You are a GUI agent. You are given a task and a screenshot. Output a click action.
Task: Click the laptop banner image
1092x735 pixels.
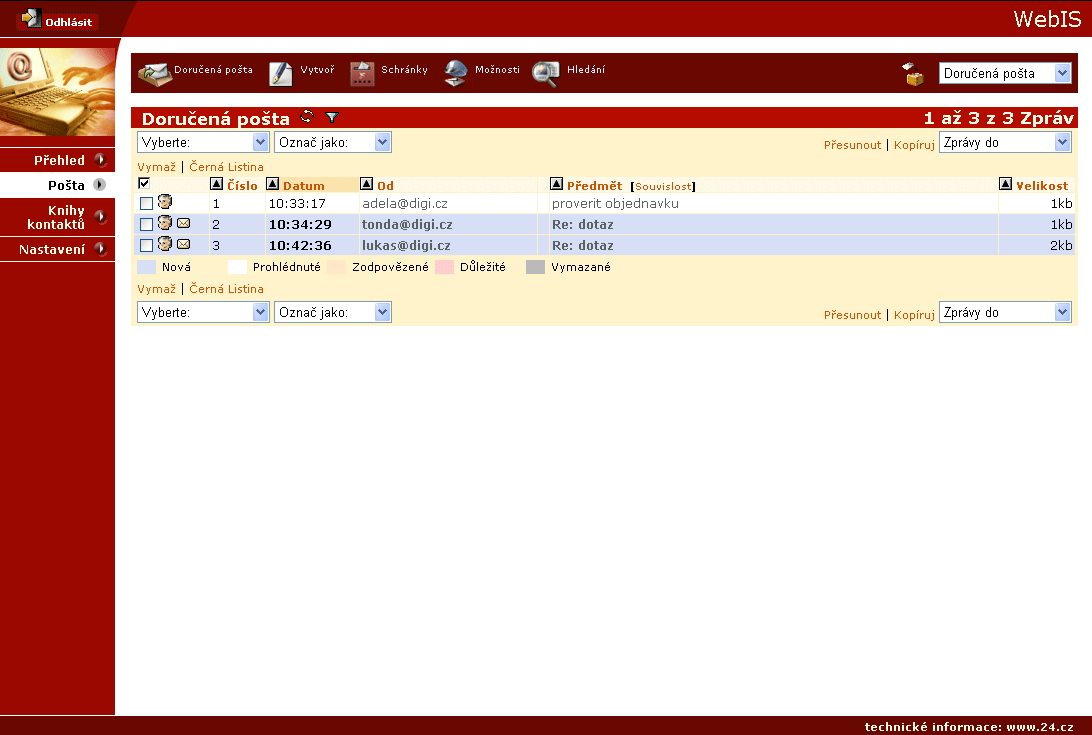point(57,92)
